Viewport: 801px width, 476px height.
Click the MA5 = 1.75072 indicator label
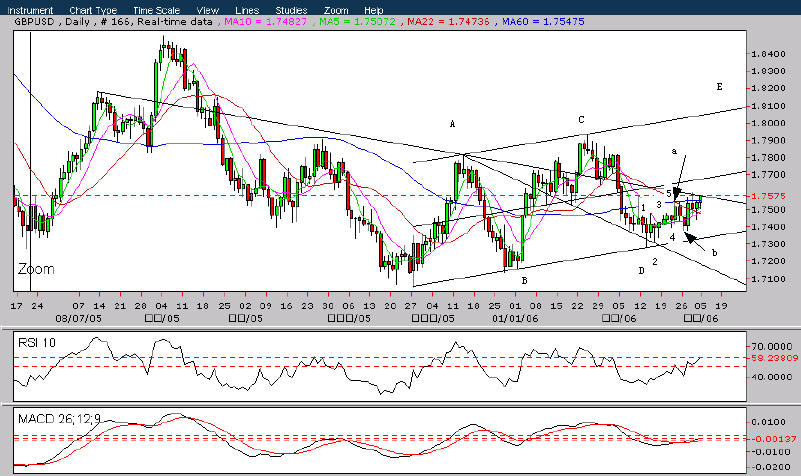(x=357, y=21)
